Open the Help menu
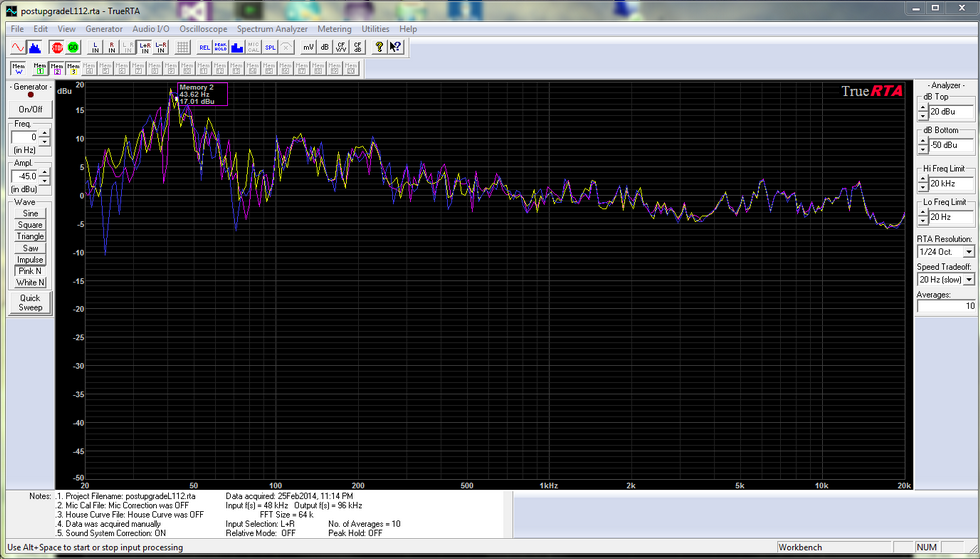Screen dimensions: 980x559 click(408, 29)
